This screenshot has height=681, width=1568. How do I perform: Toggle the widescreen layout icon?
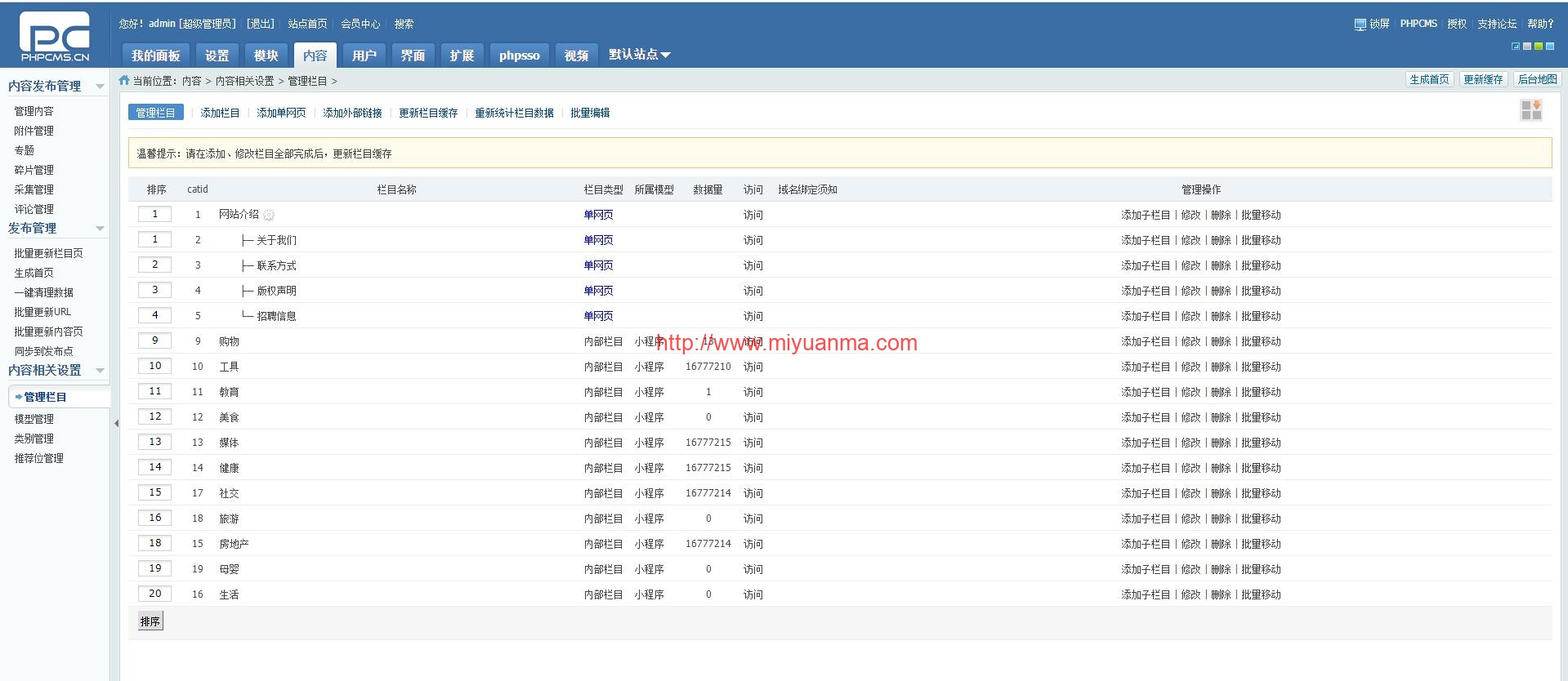[1516, 47]
